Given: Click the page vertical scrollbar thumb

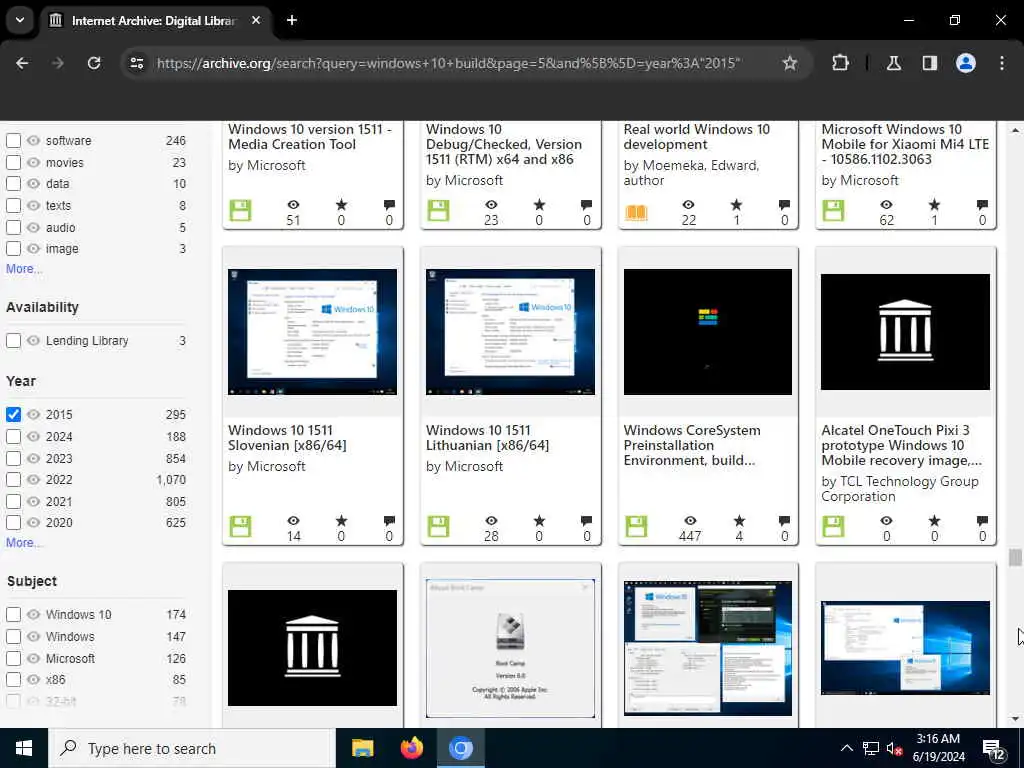Looking at the screenshot, I should [1014, 557].
